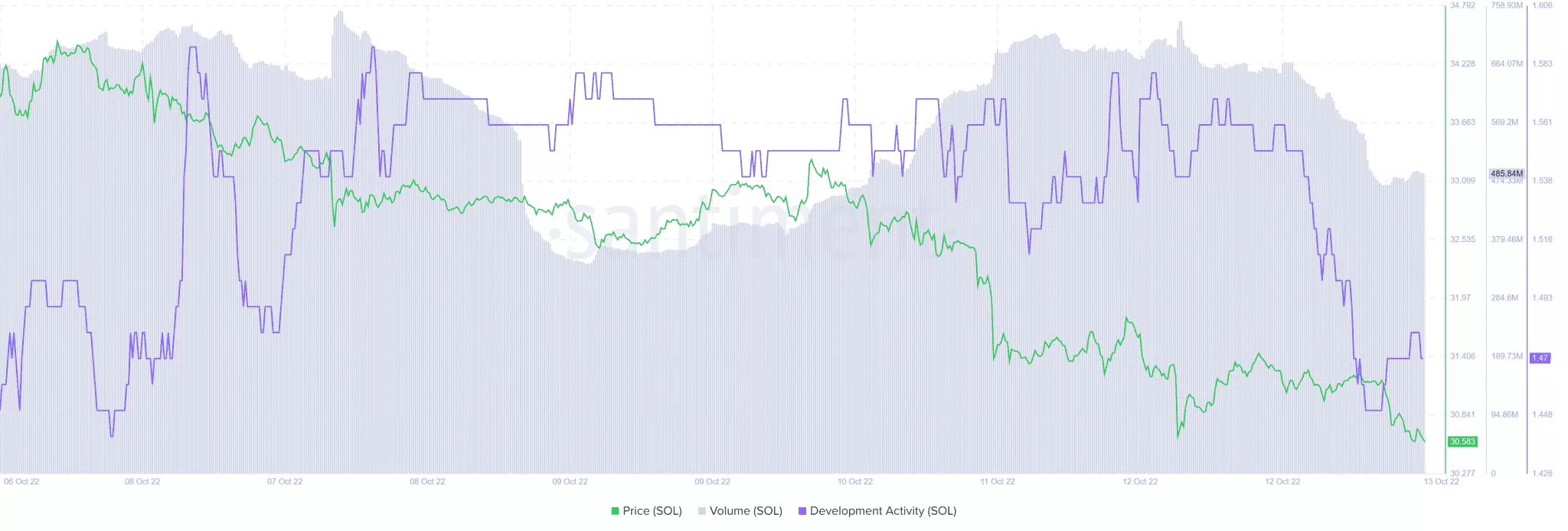Click the 664.07M volume axis label
Image resolution: width=1568 pixels, height=531 pixels.
point(1506,64)
